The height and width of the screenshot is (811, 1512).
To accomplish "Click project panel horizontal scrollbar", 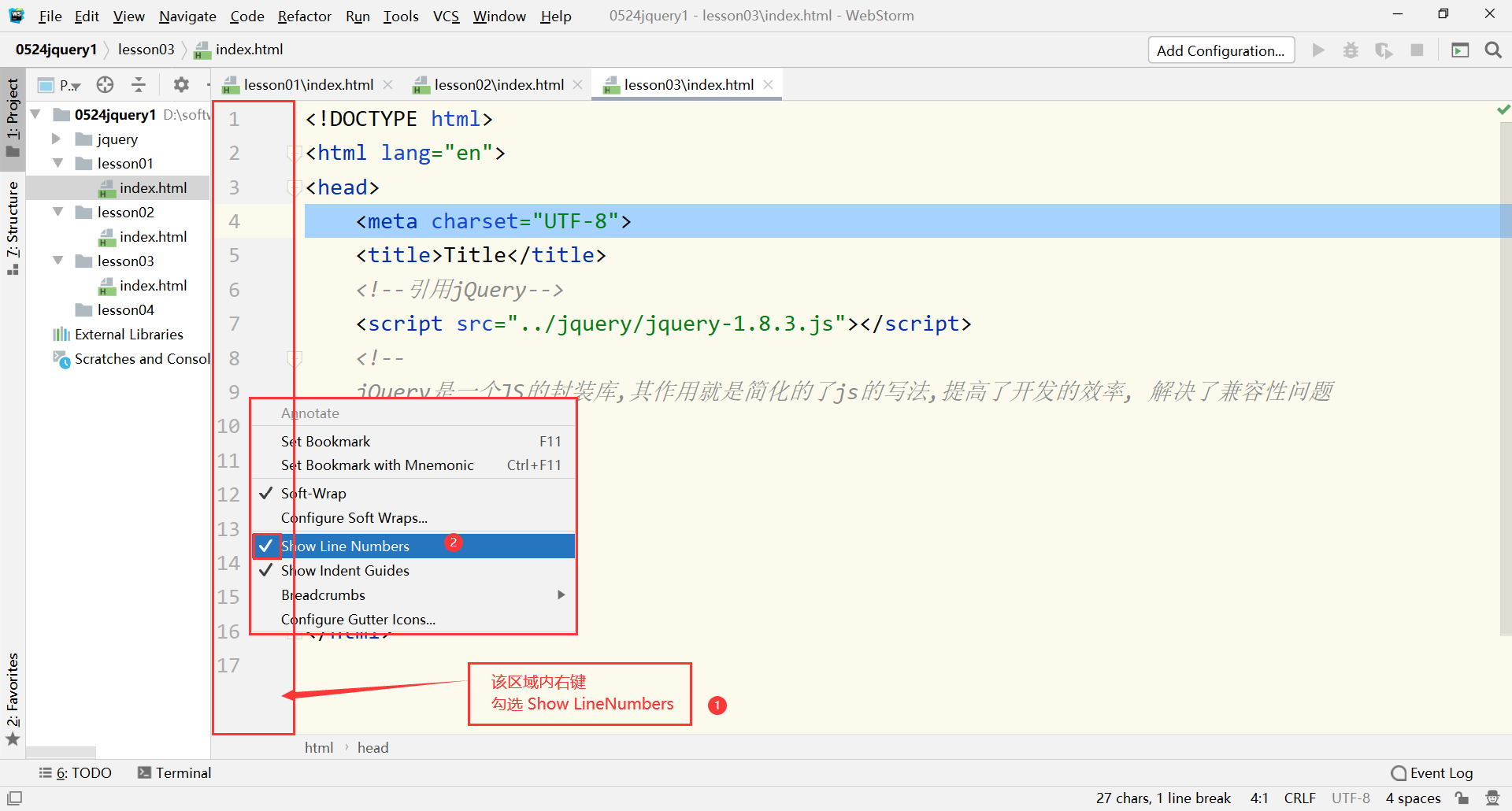I will pyautogui.click(x=61, y=752).
